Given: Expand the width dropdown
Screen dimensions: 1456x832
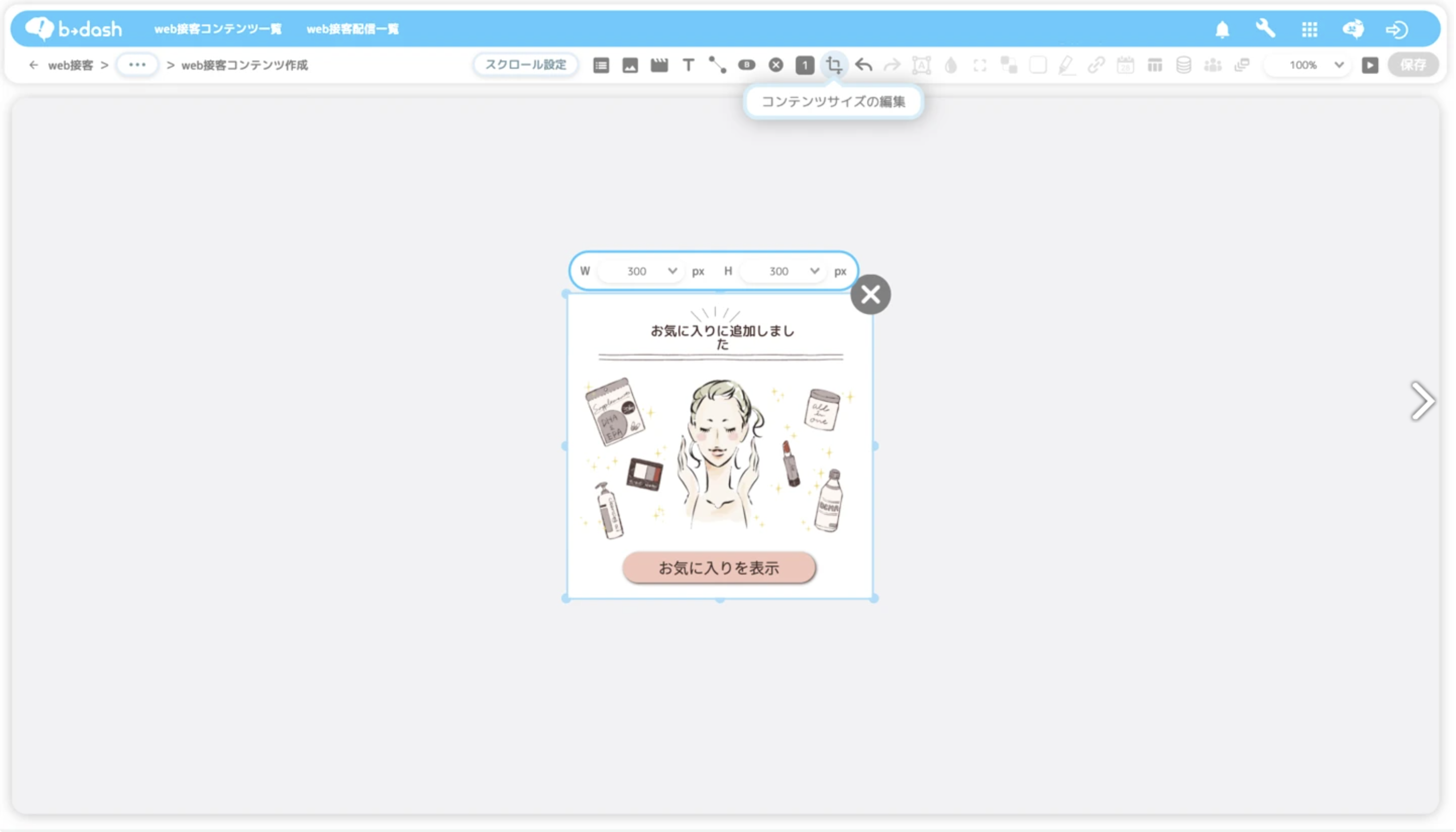Looking at the screenshot, I should (x=672, y=271).
